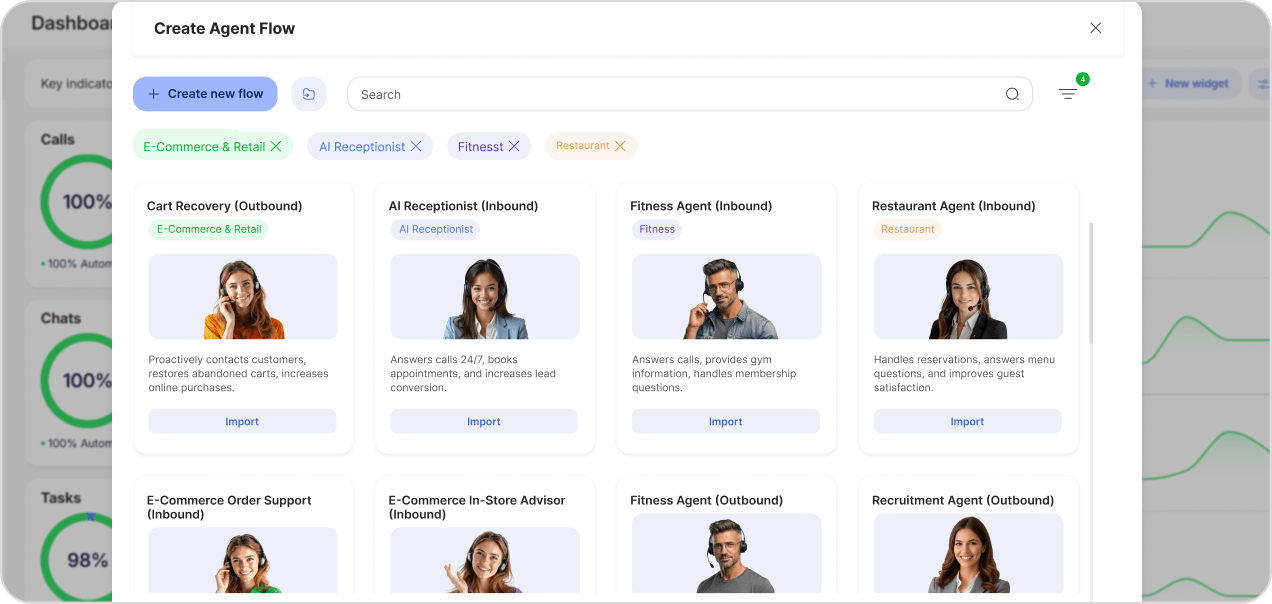Screen dimensions: 1272x604
Task: Open the Cart Recovery (Outbound) title
Action: [x=224, y=206]
